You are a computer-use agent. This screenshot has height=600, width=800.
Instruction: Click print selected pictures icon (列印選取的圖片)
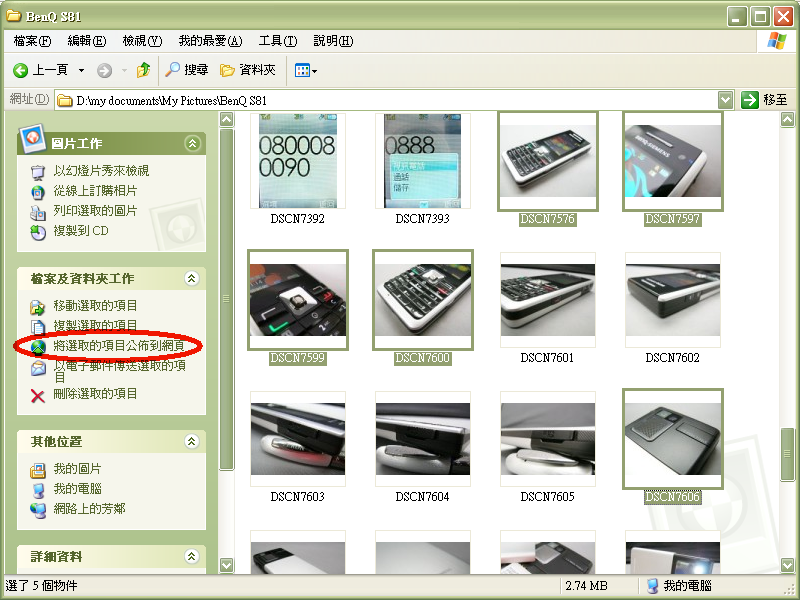(x=38, y=212)
